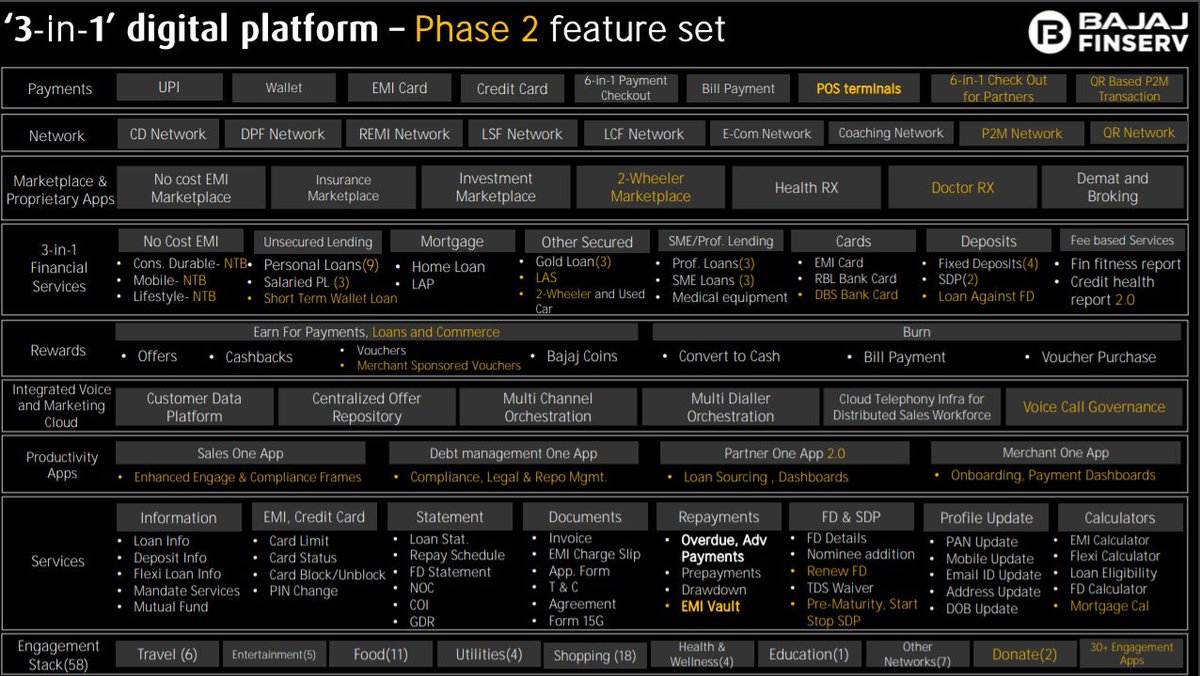The height and width of the screenshot is (676, 1200).
Task: Select the Coaching Network box
Action: point(890,133)
